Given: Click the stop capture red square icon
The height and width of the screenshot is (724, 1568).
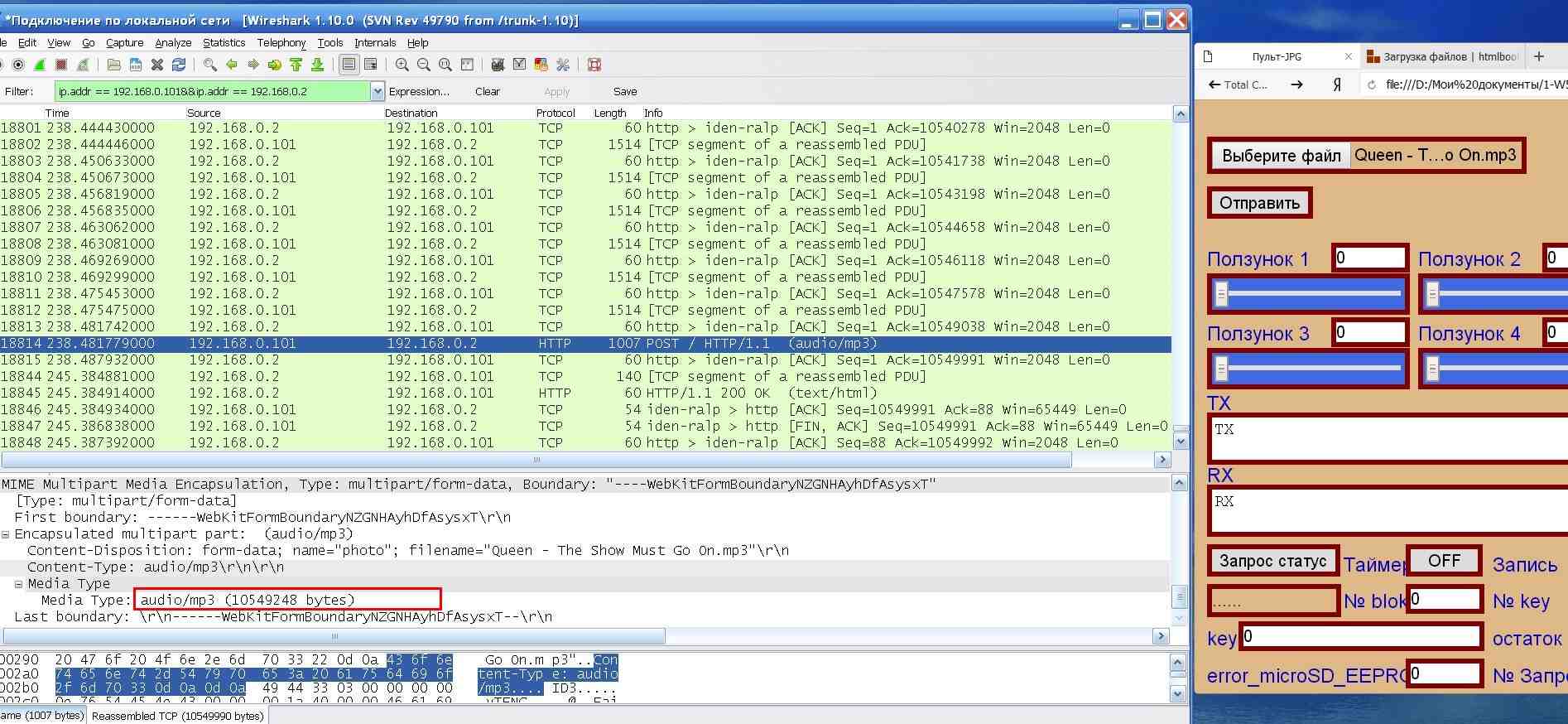Looking at the screenshot, I should point(60,65).
